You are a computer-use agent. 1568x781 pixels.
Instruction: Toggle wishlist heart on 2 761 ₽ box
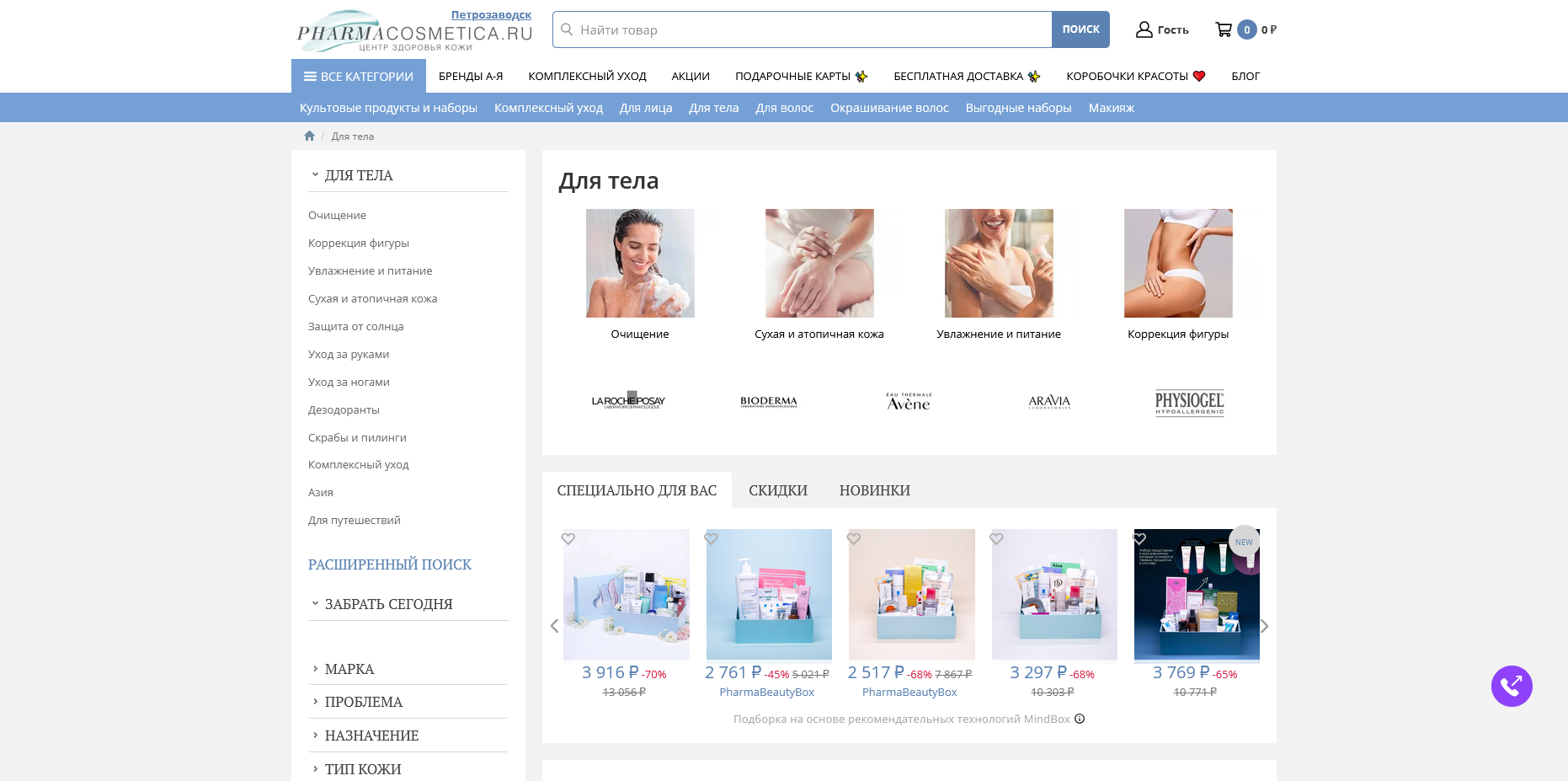pyautogui.click(x=711, y=538)
